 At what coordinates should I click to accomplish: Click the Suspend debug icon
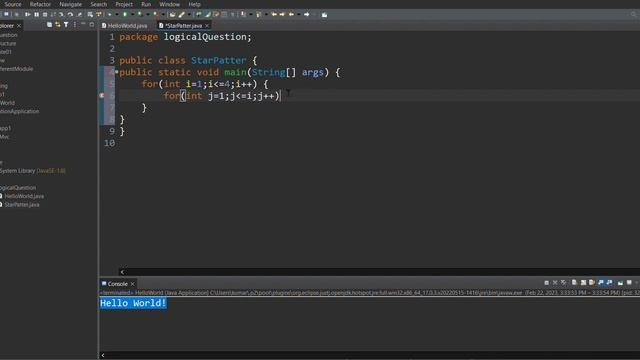(36, 14)
